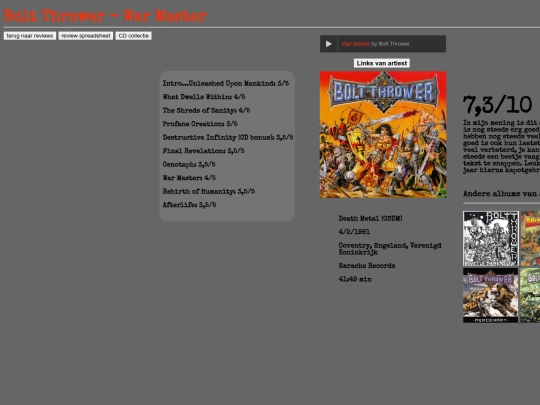Click the location 'Coventry, Engeland, Verenigd Koninkrijk'
Viewport: 540px width, 405px height.
click(x=390, y=249)
